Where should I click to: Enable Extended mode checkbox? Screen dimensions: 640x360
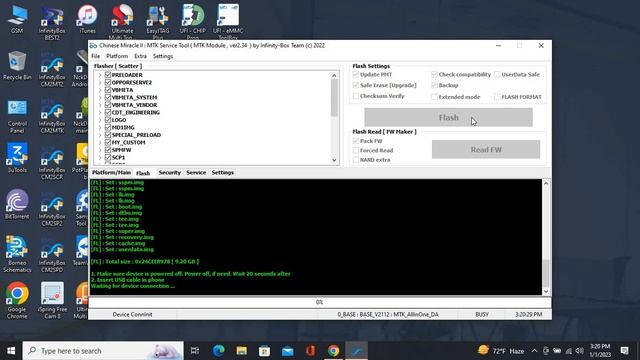click(434, 97)
